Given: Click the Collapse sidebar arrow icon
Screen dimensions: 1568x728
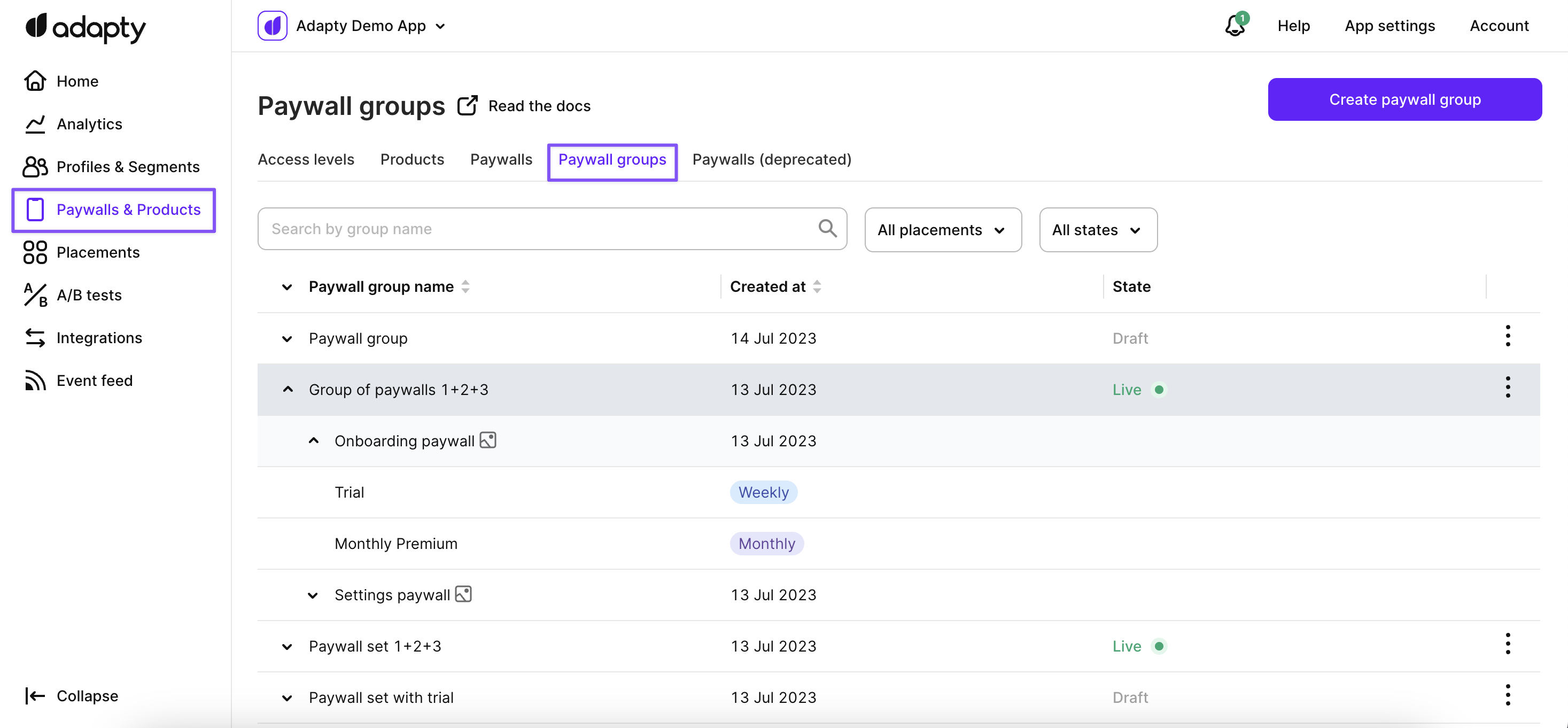Looking at the screenshot, I should [35, 696].
